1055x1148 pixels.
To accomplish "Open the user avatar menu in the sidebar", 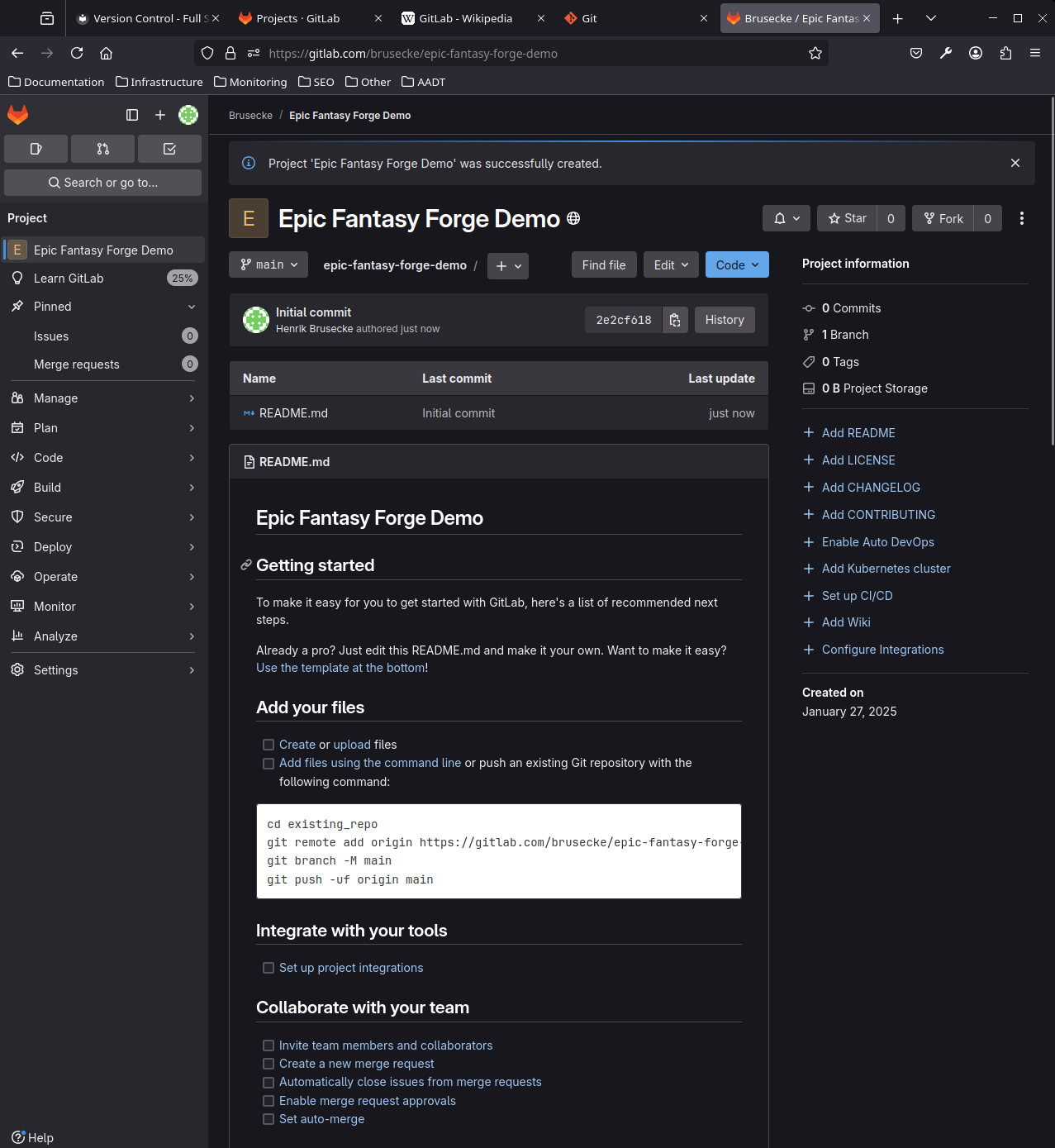I will 188,115.
